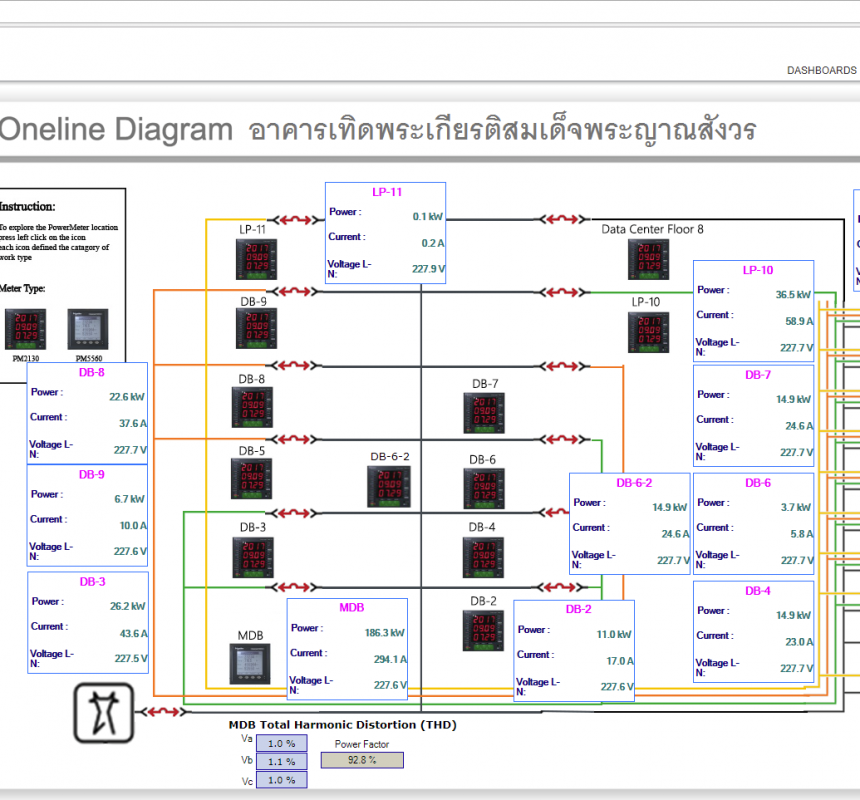Select the Data Center Floor 8 meter icon
860x800 pixels.
(649, 258)
